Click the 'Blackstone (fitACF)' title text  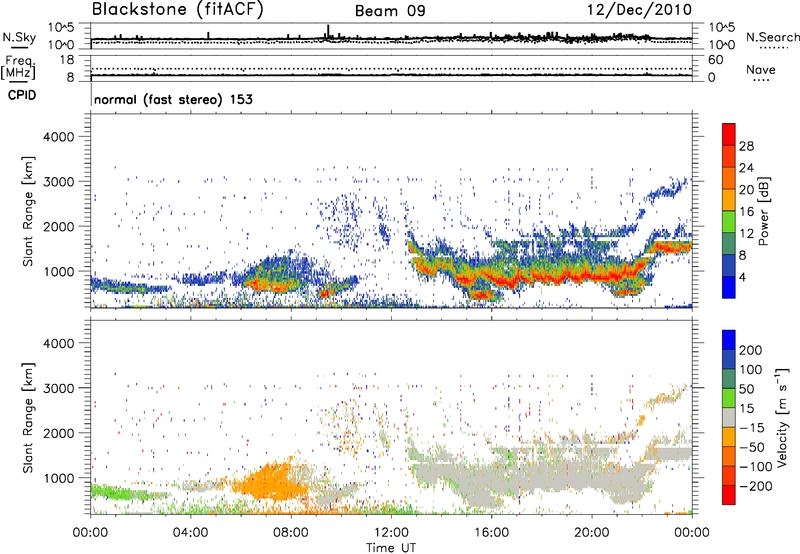pos(178,10)
